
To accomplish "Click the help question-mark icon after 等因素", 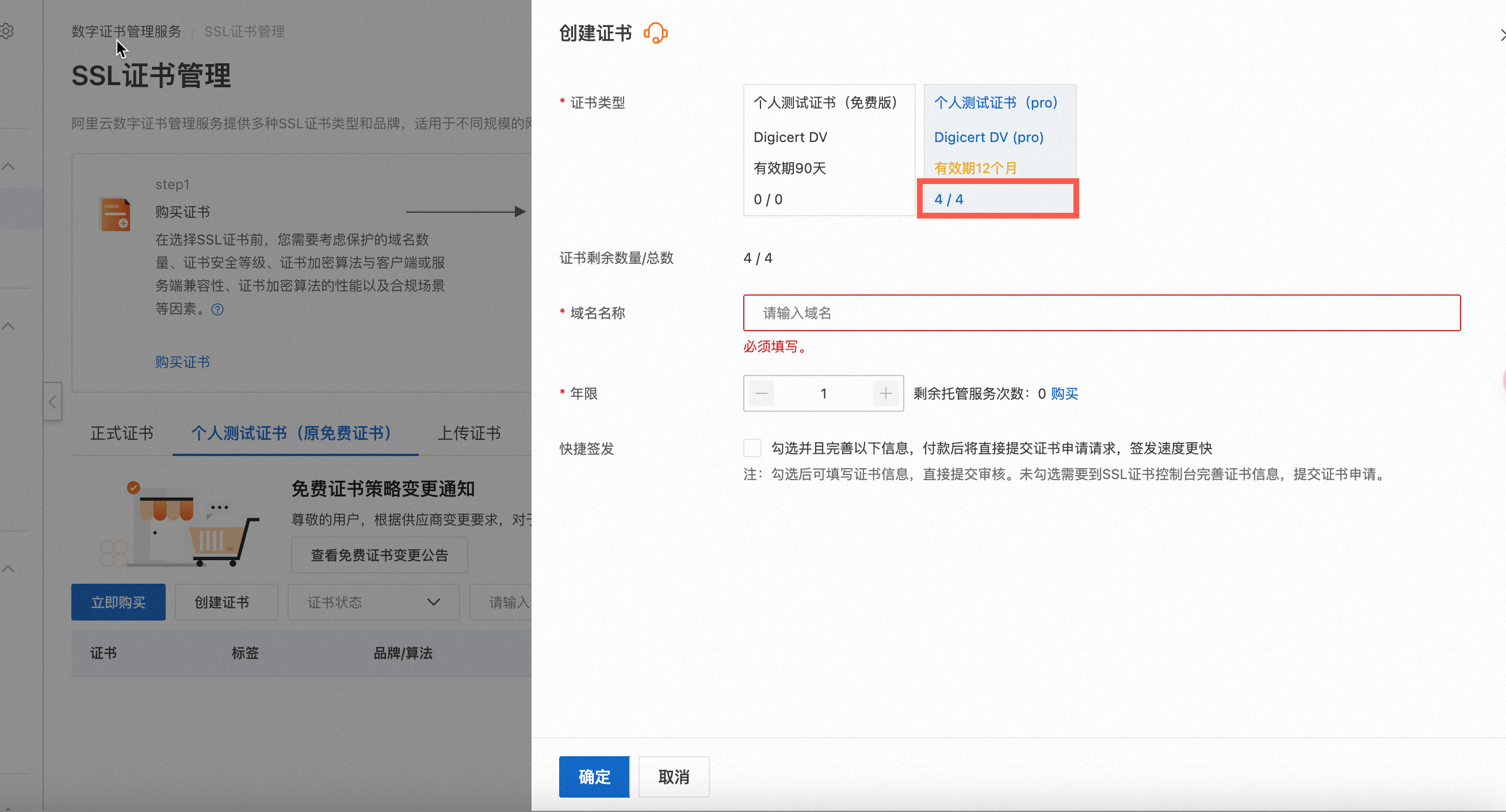I will 217,309.
